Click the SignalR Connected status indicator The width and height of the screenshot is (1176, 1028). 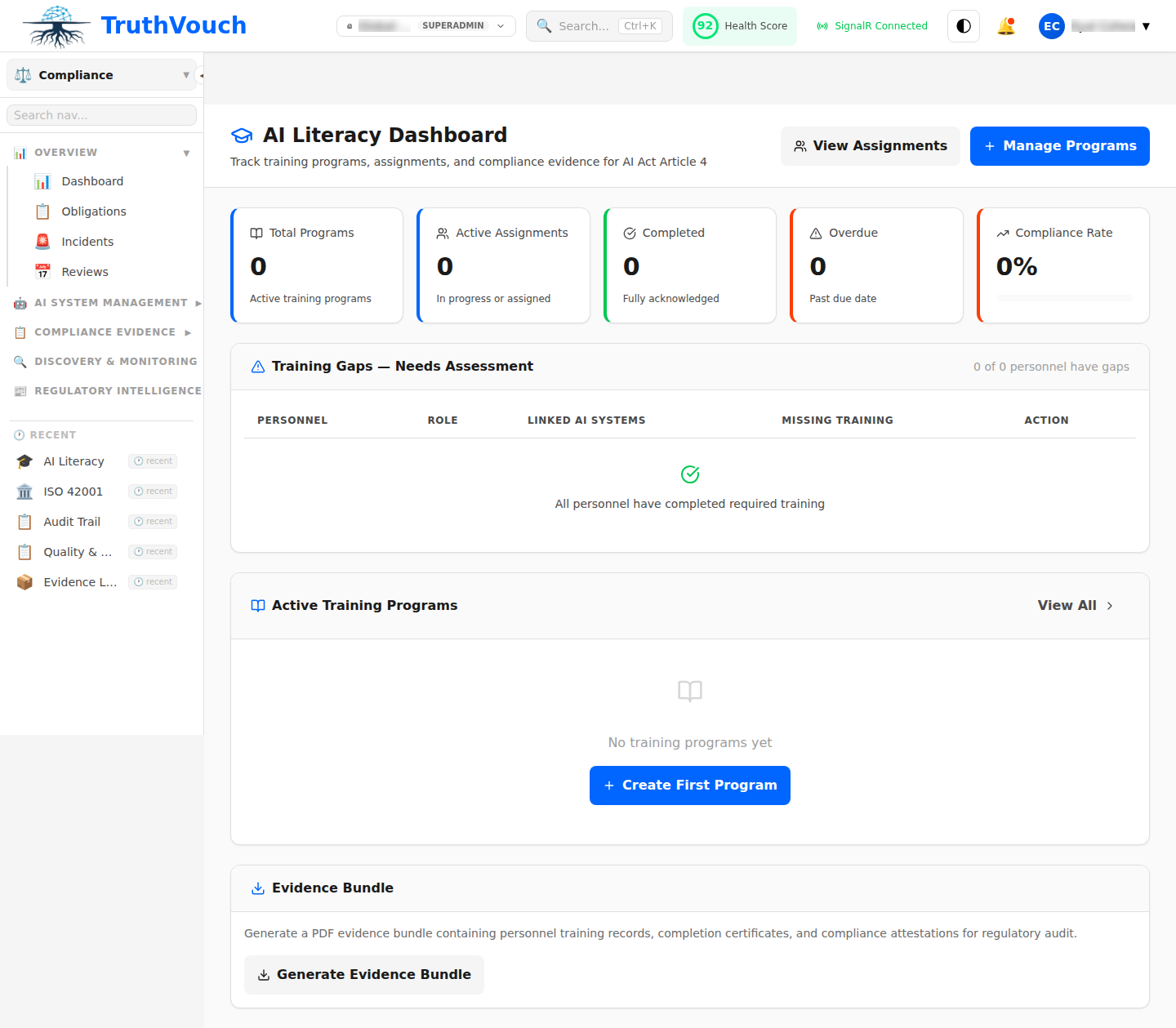click(x=871, y=25)
